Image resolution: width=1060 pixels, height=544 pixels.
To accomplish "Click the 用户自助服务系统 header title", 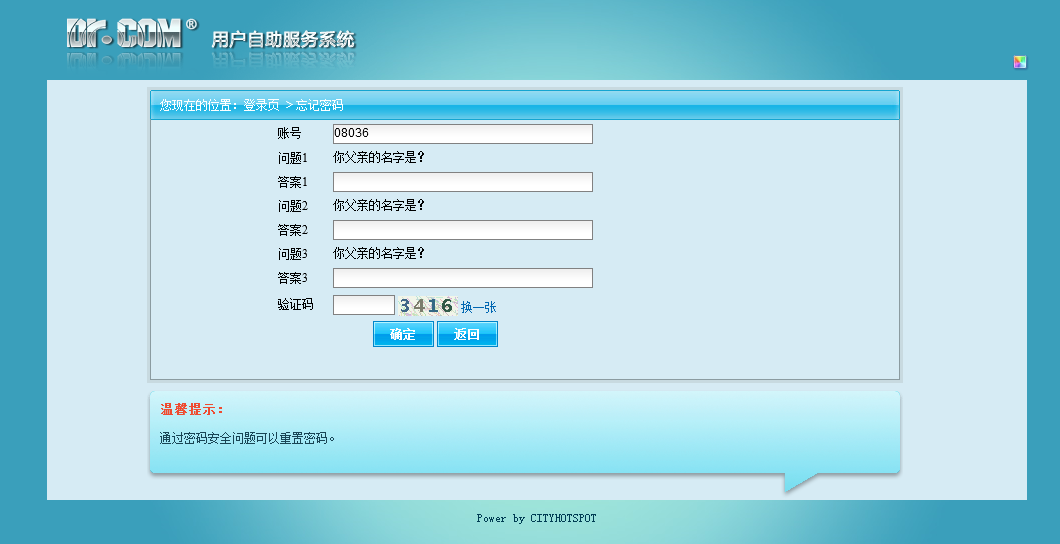I will click(283, 40).
